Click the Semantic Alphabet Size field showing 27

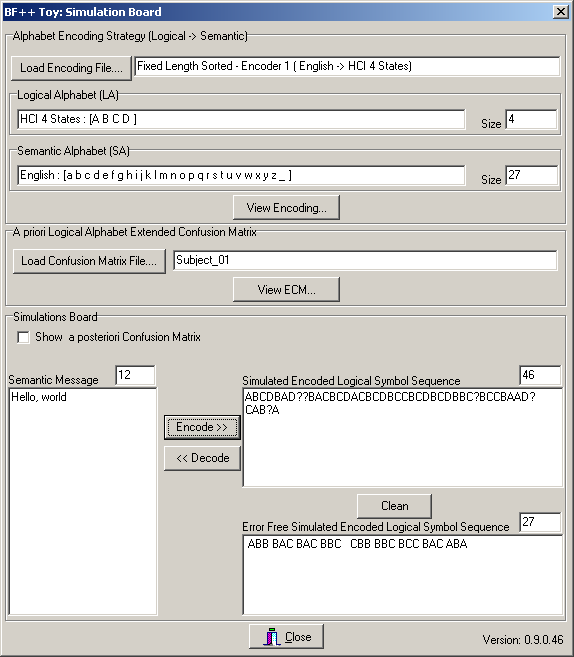(x=532, y=175)
